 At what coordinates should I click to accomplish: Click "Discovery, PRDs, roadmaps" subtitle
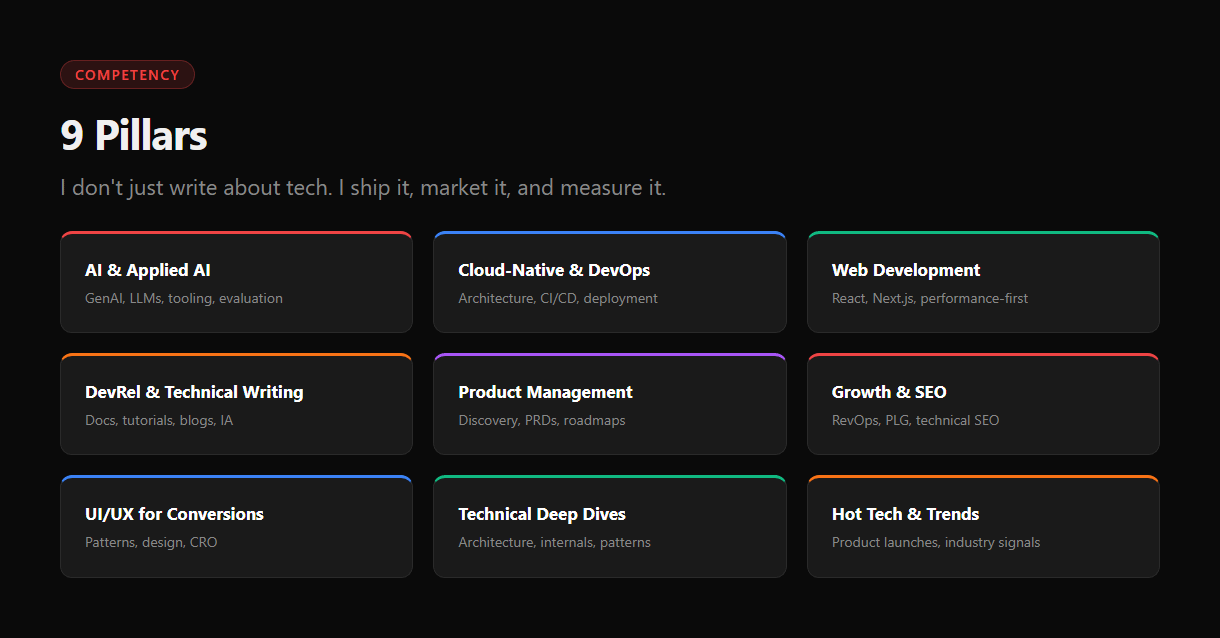pyautogui.click(x=542, y=420)
